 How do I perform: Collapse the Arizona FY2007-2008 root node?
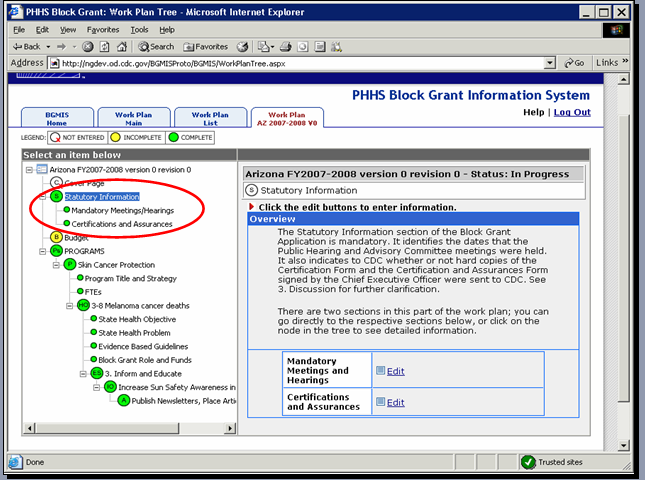coord(29,170)
